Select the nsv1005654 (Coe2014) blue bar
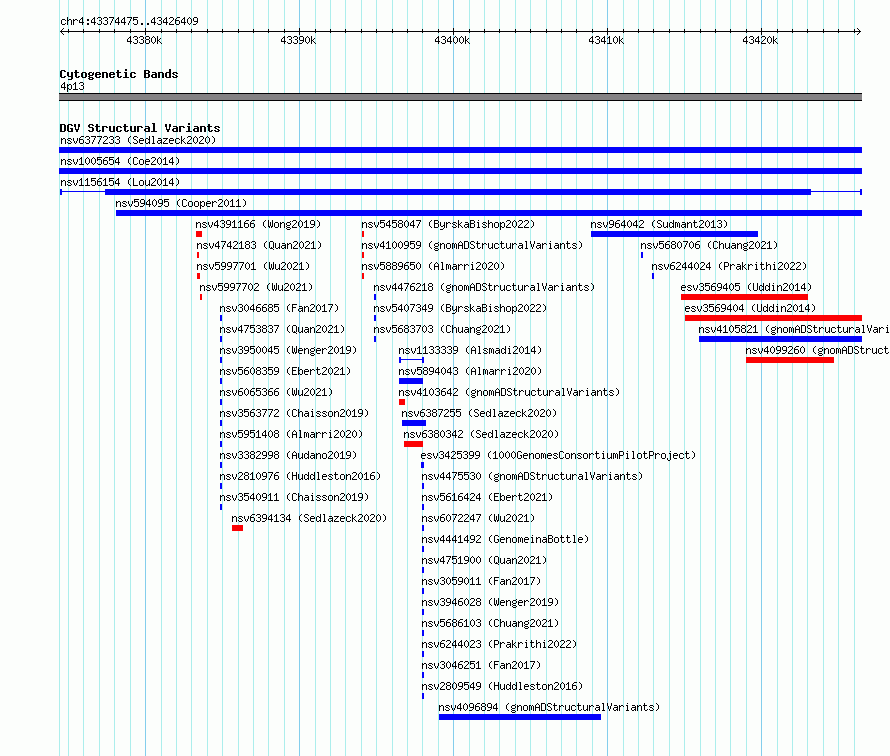Viewport: 890px width, 756px height. tap(460, 171)
